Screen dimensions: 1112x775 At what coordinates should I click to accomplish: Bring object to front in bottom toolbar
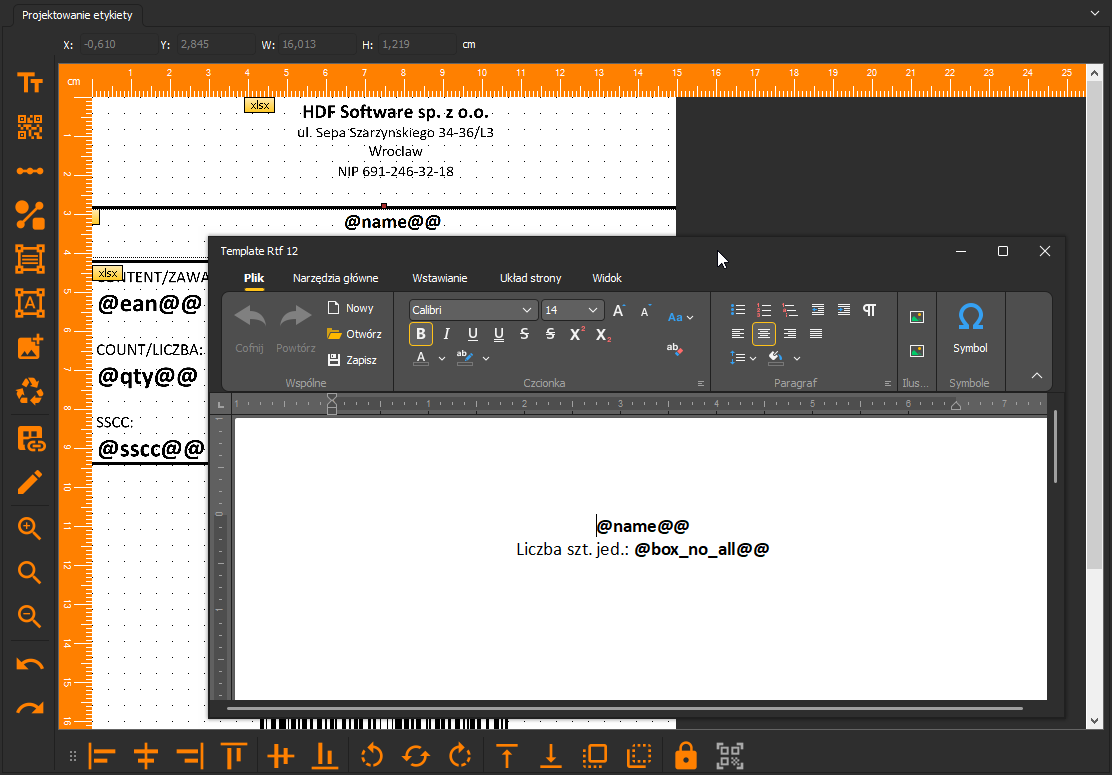pyautogui.click(x=506, y=756)
